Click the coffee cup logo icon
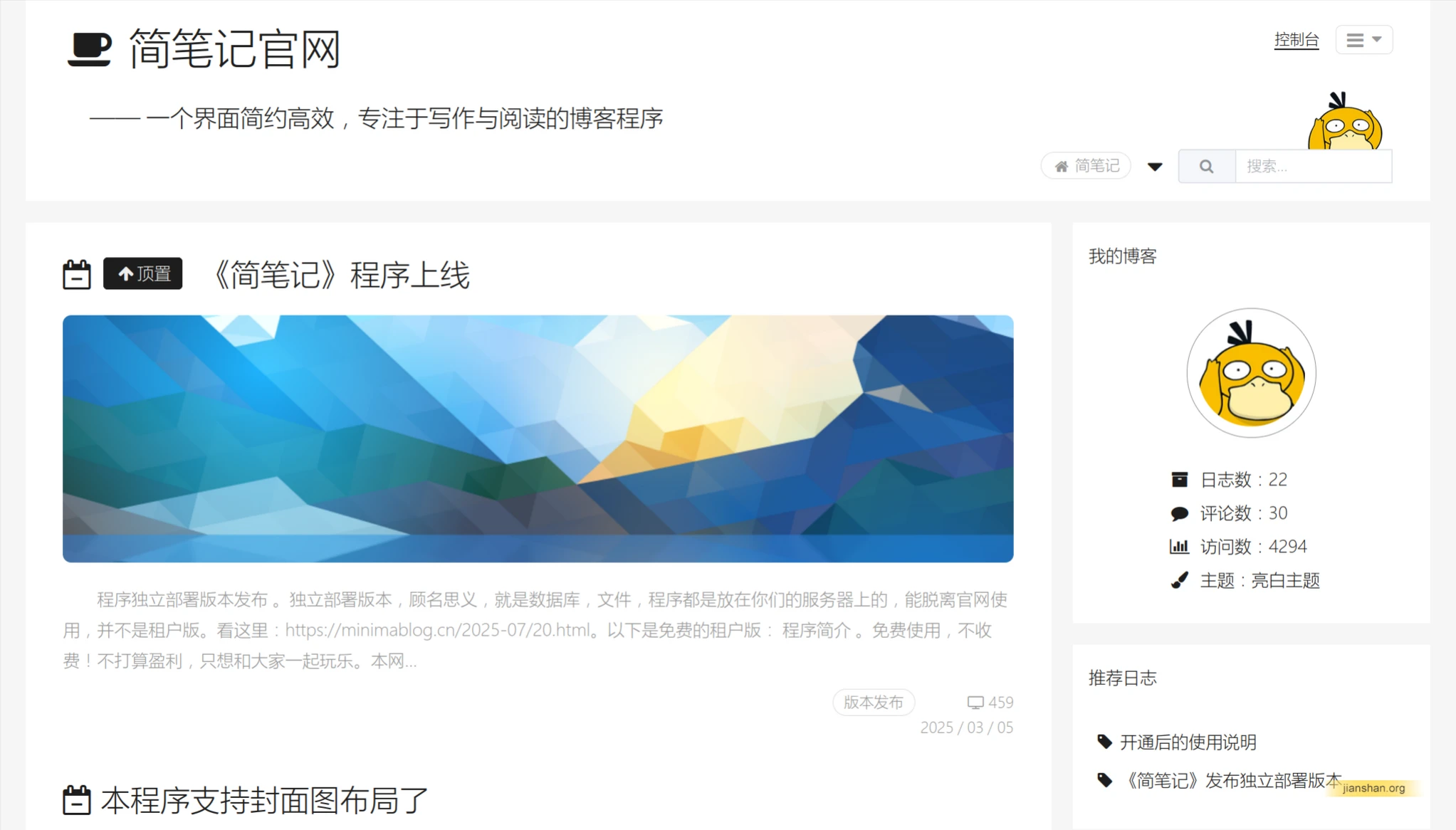This screenshot has height=830, width=1456. (90, 50)
